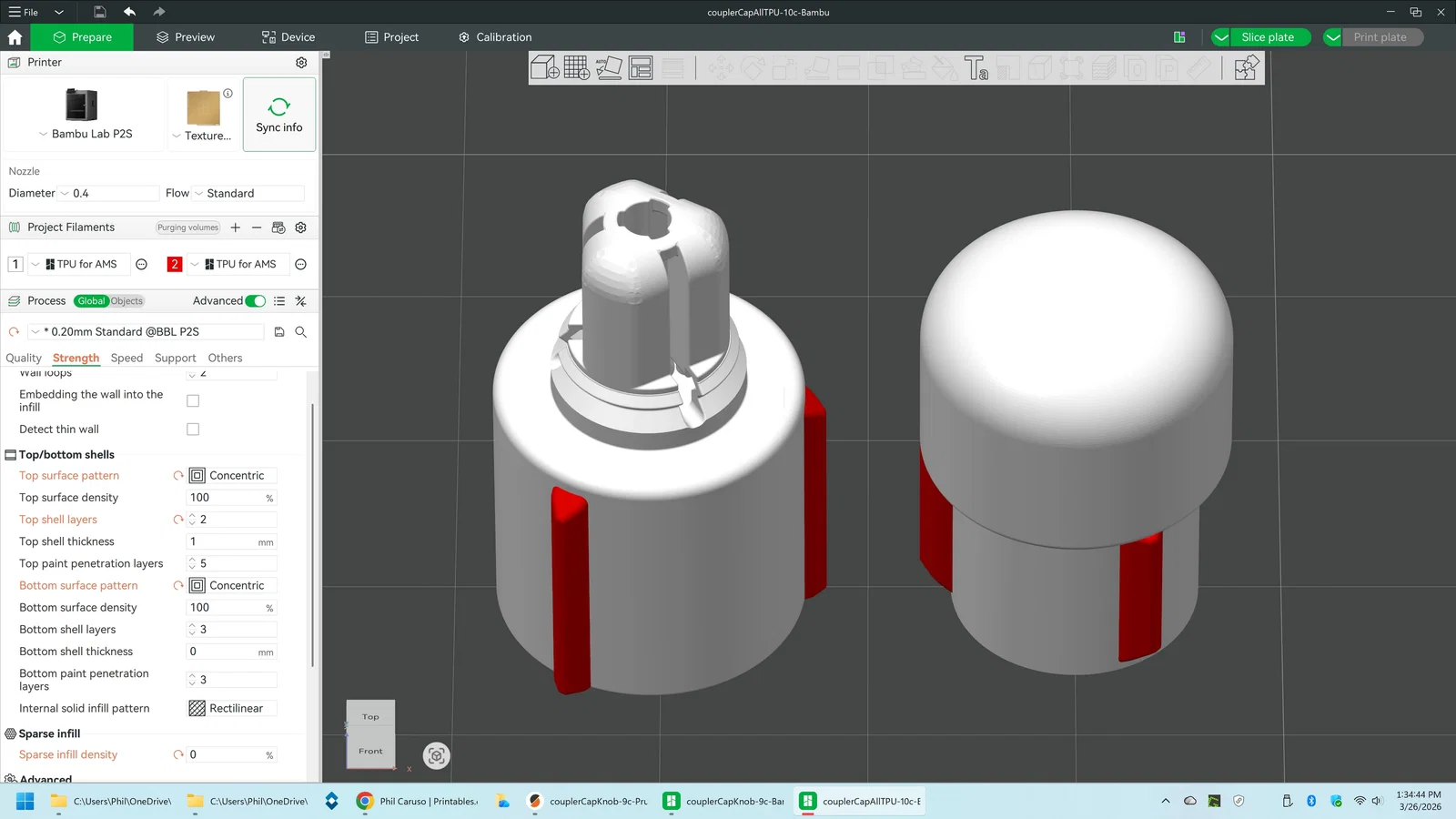Image resolution: width=1456 pixels, height=819 pixels.
Task: Open Chrome Printables window from taskbar
Action: (x=419, y=801)
